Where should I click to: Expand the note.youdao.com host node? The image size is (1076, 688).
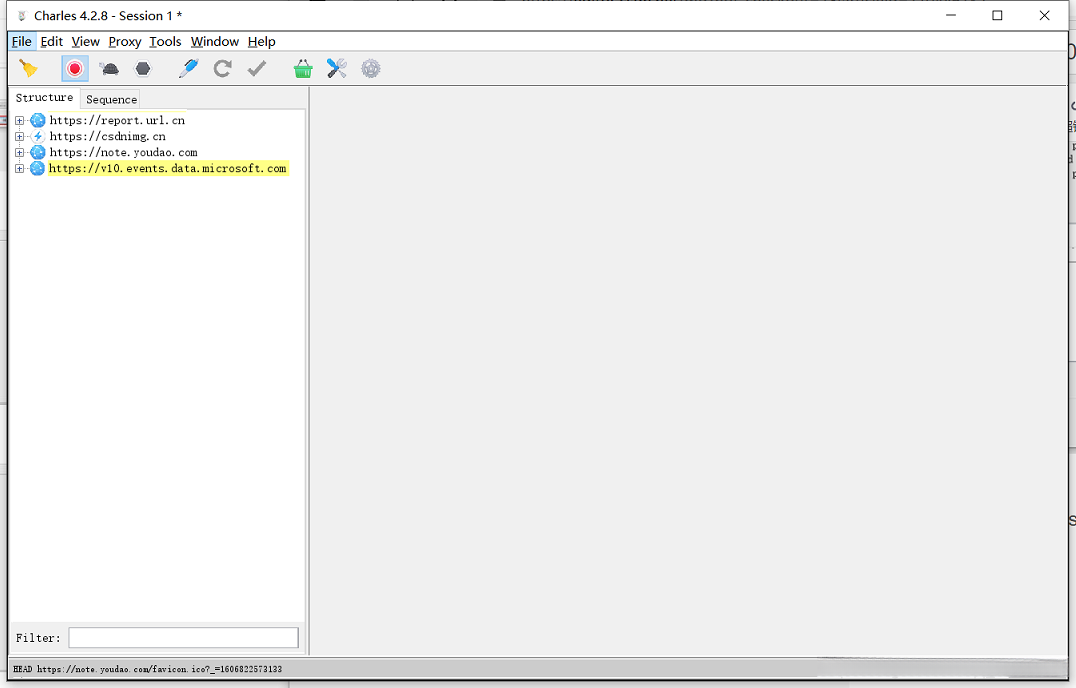click(x=19, y=153)
